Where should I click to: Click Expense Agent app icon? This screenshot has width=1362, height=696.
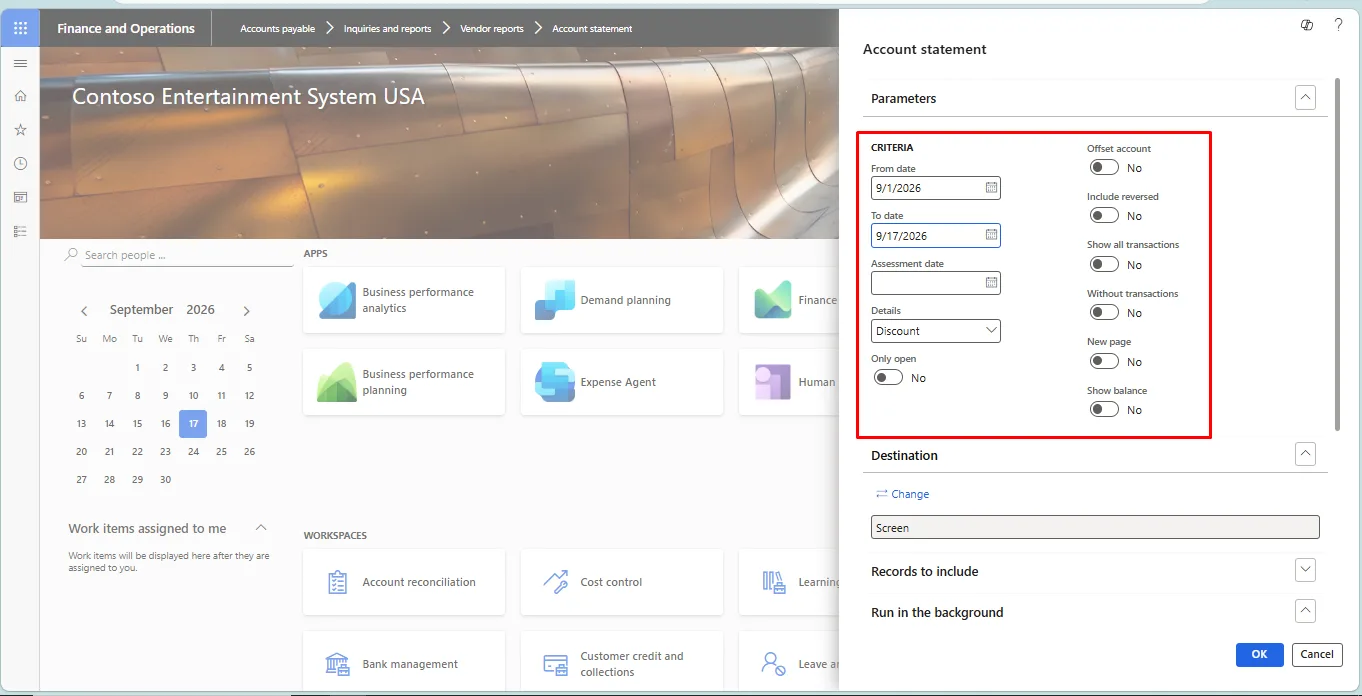pos(555,382)
